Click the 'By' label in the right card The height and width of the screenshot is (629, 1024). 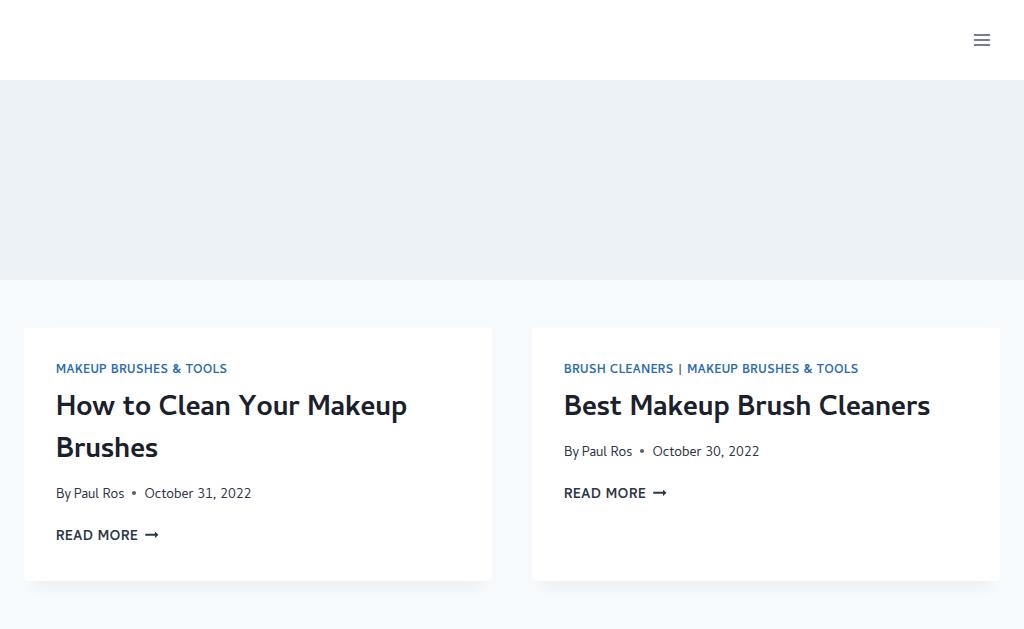[571, 452]
